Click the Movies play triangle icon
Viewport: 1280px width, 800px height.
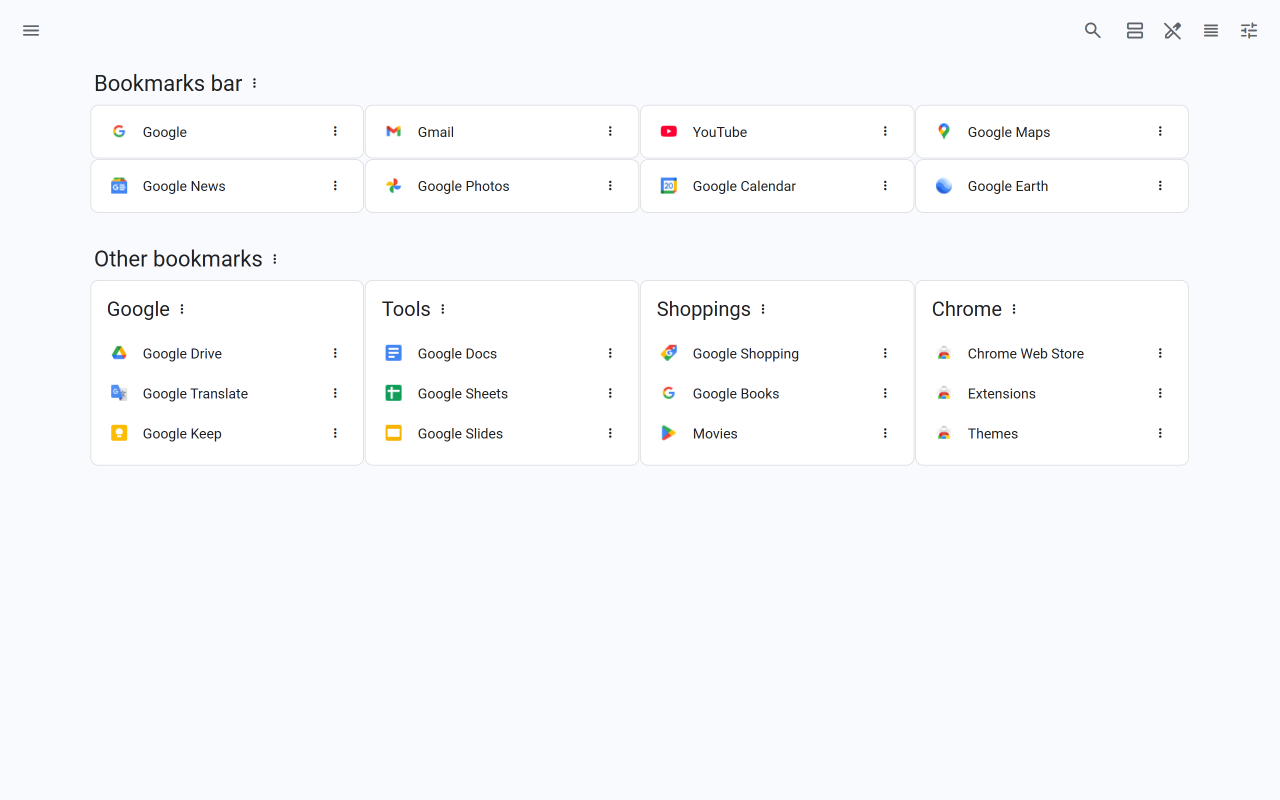pyautogui.click(x=669, y=433)
